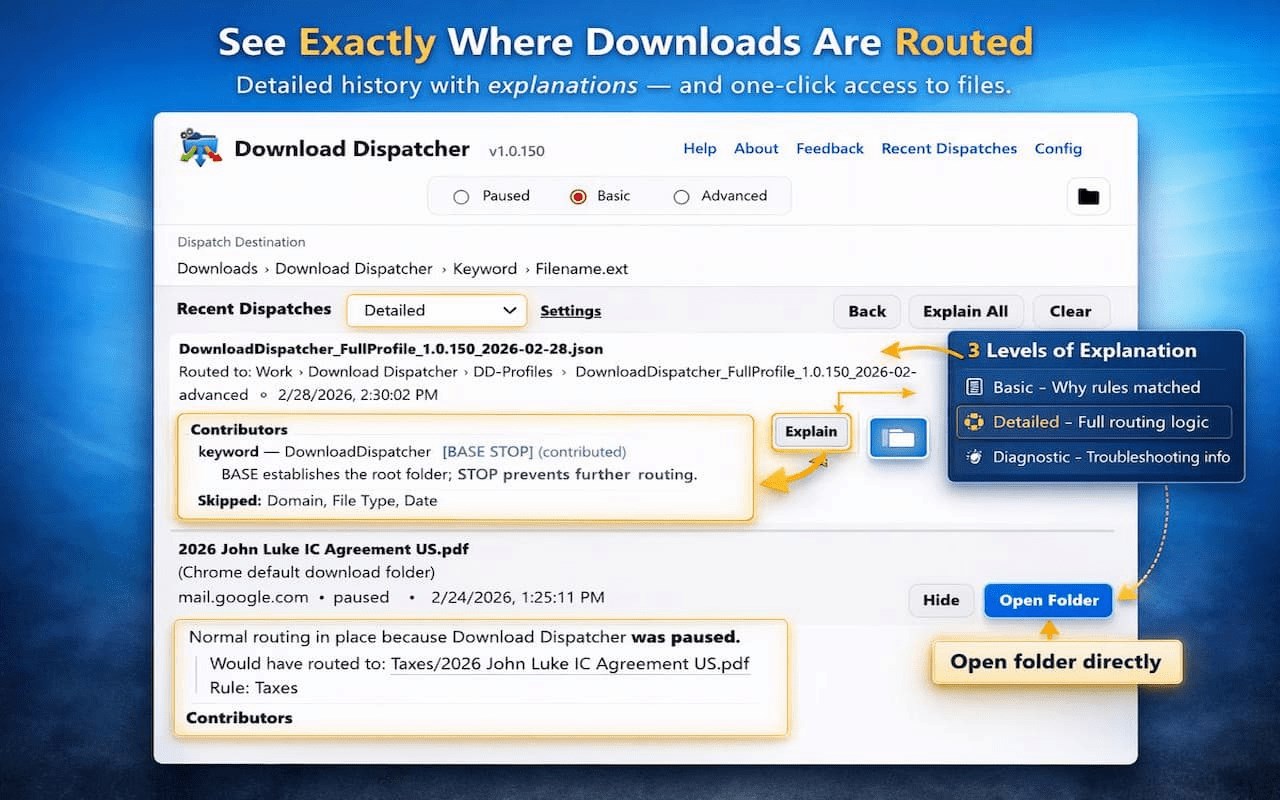
Task: Select the Advanced mode radio button
Action: (x=681, y=197)
